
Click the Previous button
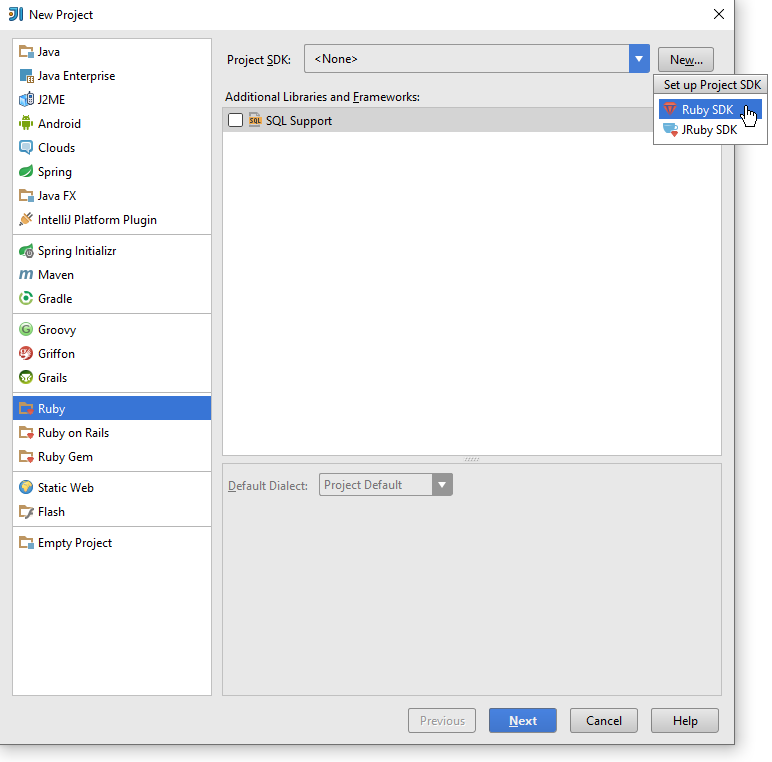tap(442, 721)
